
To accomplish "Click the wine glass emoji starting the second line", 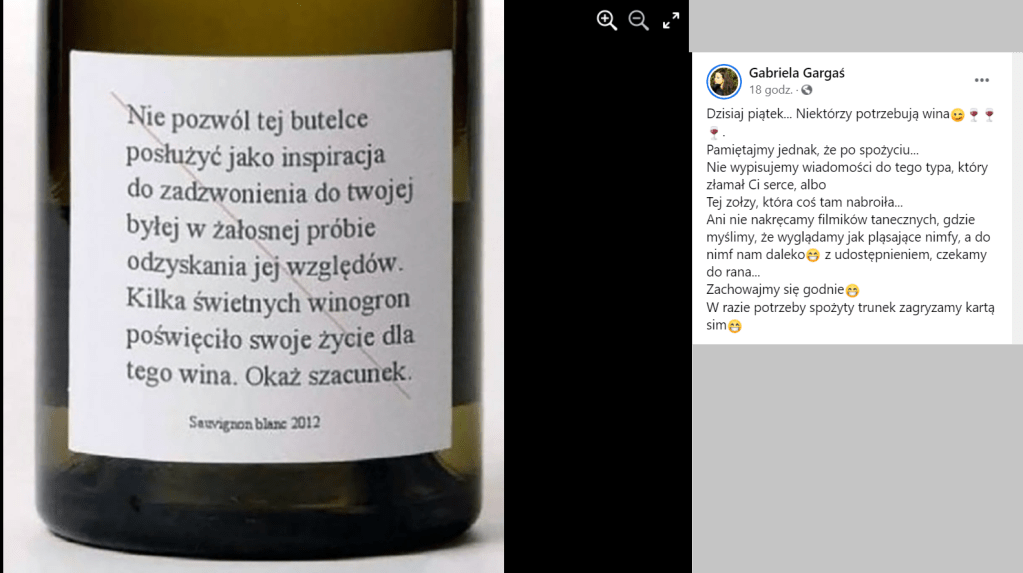I will pos(713,132).
